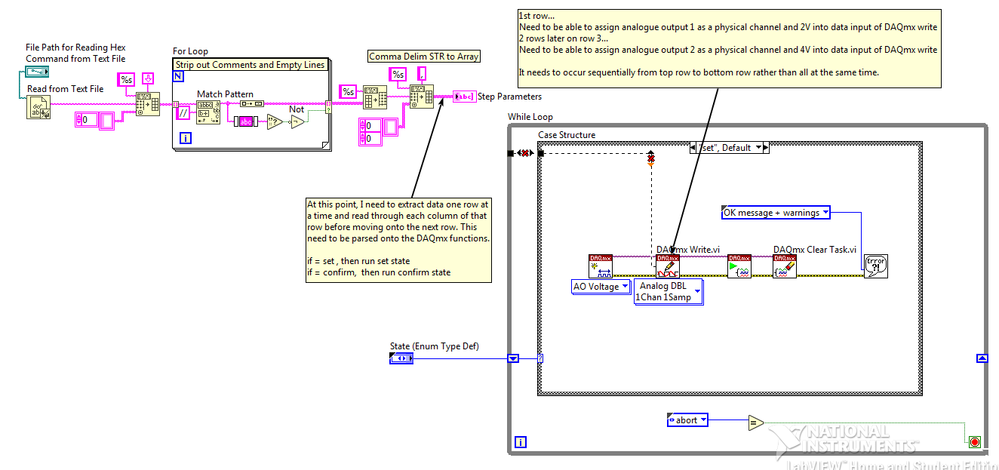Select the pink abc string constant in the For Loop

pos(245,122)
